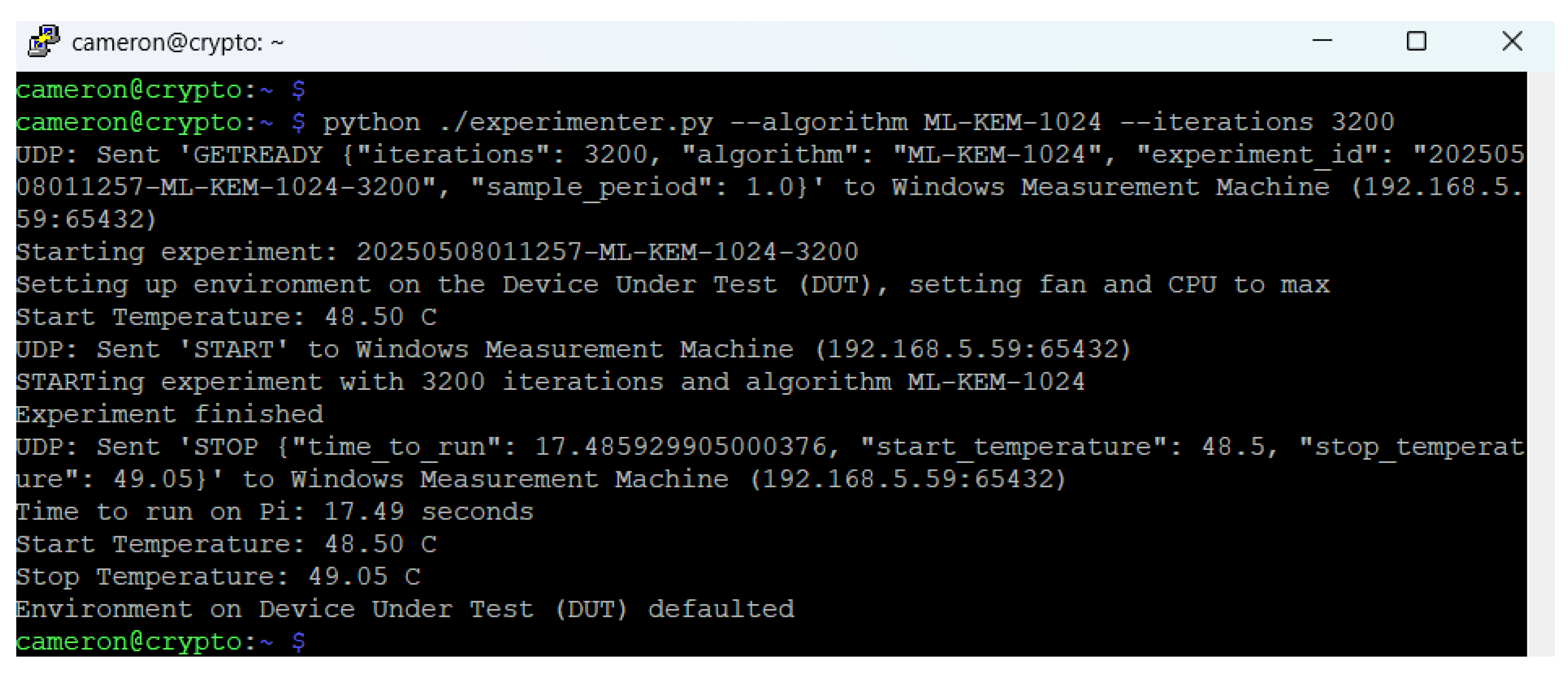Image resolution: width=1568 pixels, height=681 pixels.
Task: Click the close window control
Action: click(x=1512, y=41)
